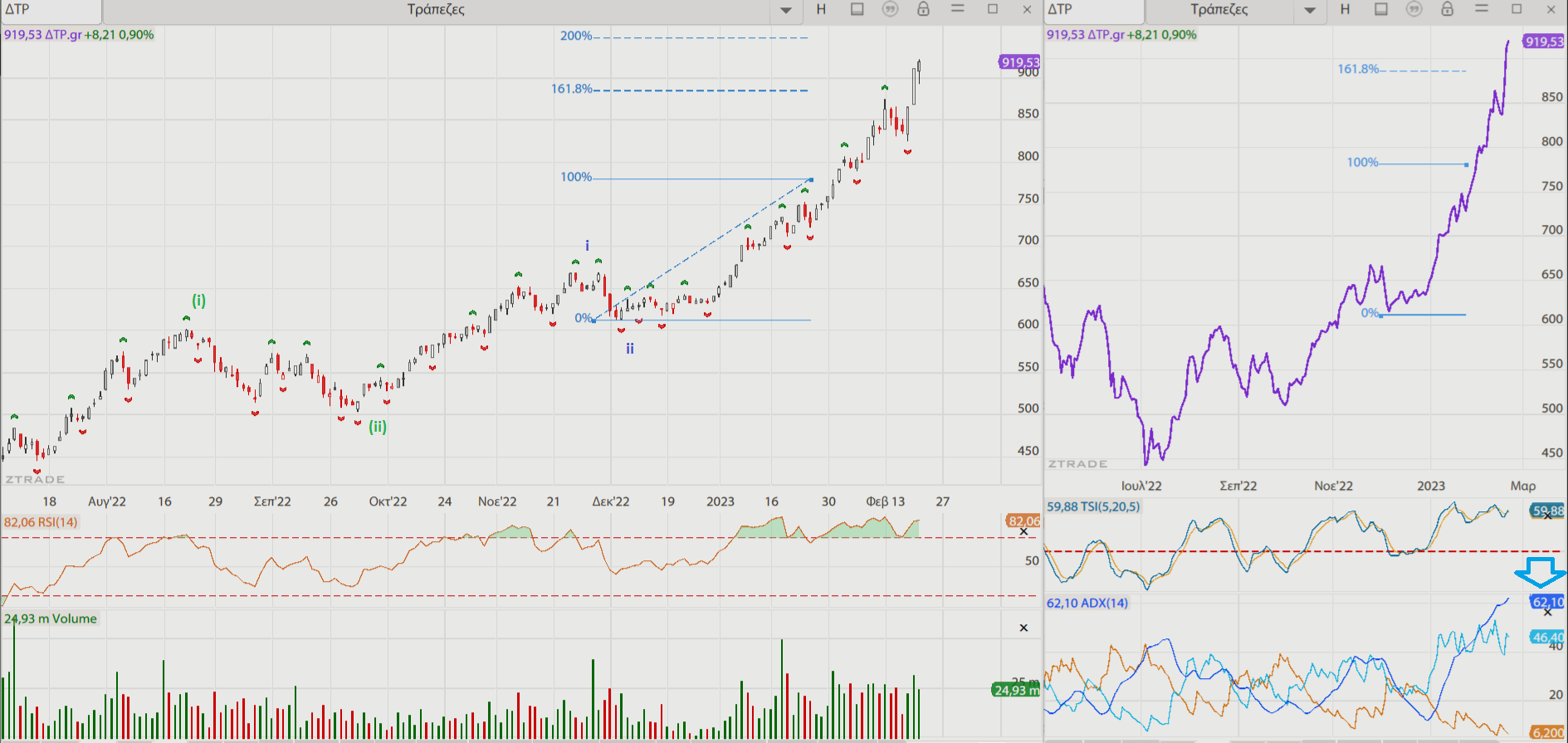Expand the Τράπεζες dropdown in left chart

coord(786,11)
